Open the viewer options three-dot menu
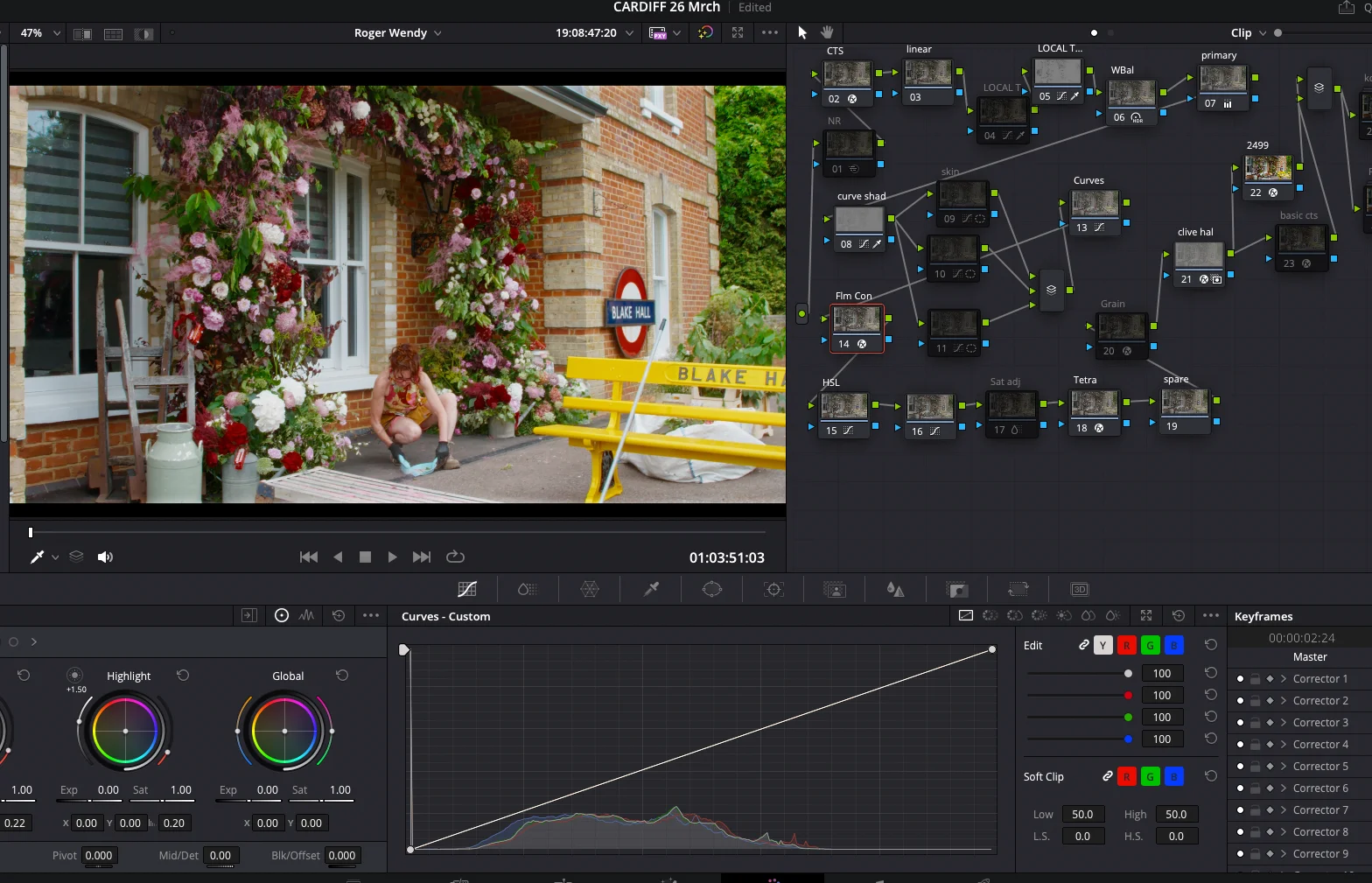1372x883 pixels. (770, 32)
